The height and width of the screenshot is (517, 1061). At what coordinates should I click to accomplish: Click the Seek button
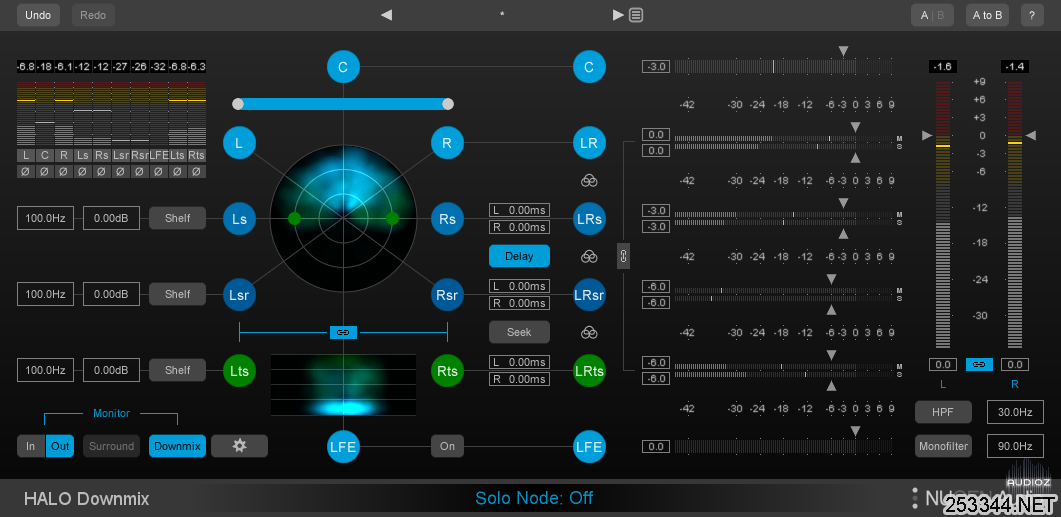(520, 332)
